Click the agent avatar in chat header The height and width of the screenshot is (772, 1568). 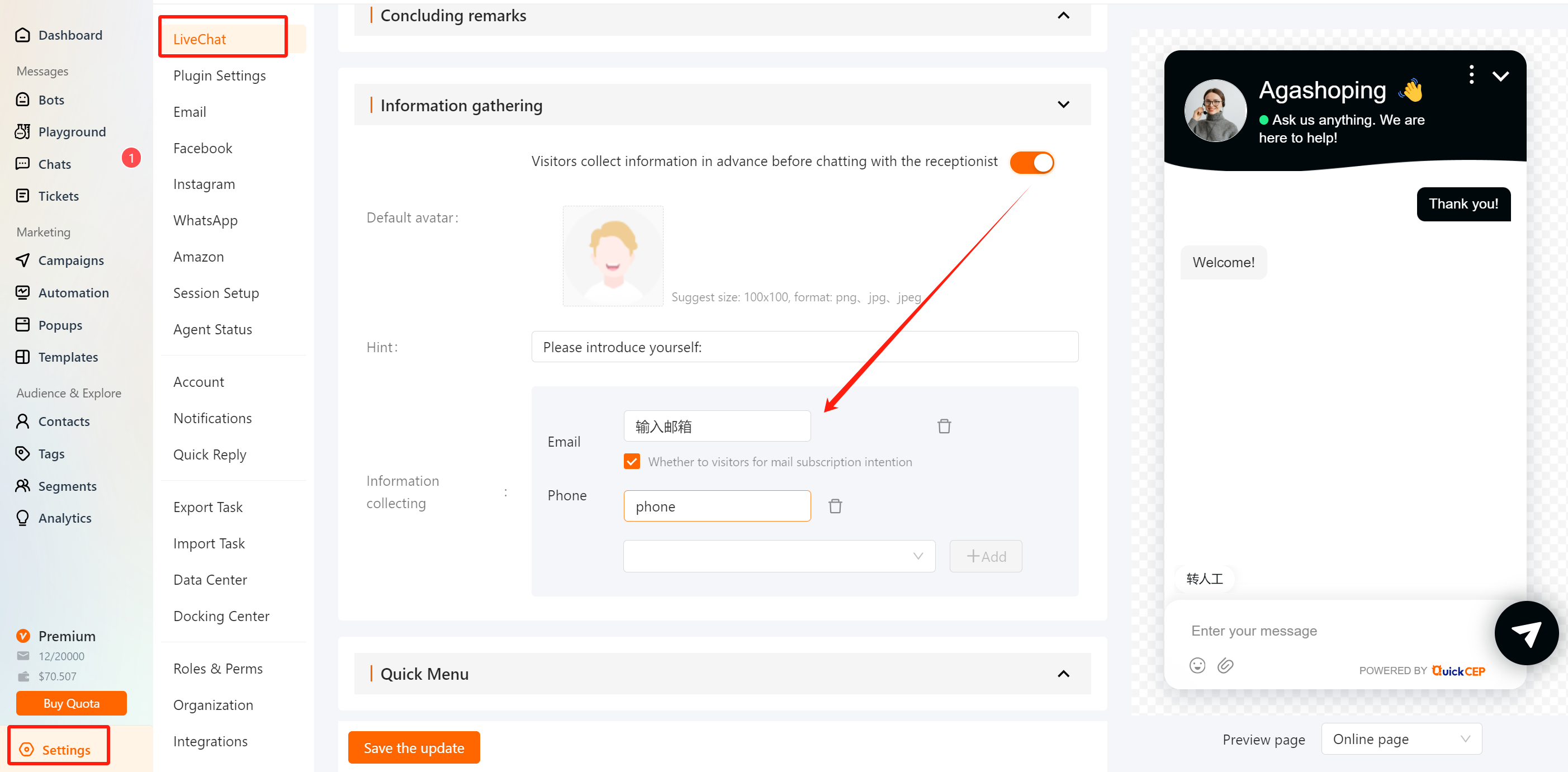point(1215,111)
